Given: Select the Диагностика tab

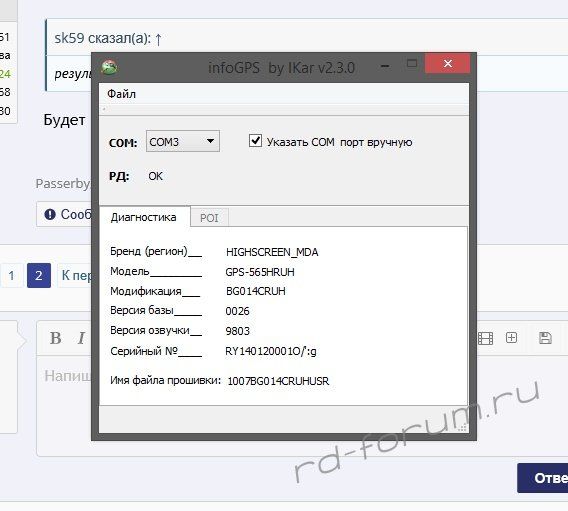Looking at the screenshot, I should coord(144,217).
